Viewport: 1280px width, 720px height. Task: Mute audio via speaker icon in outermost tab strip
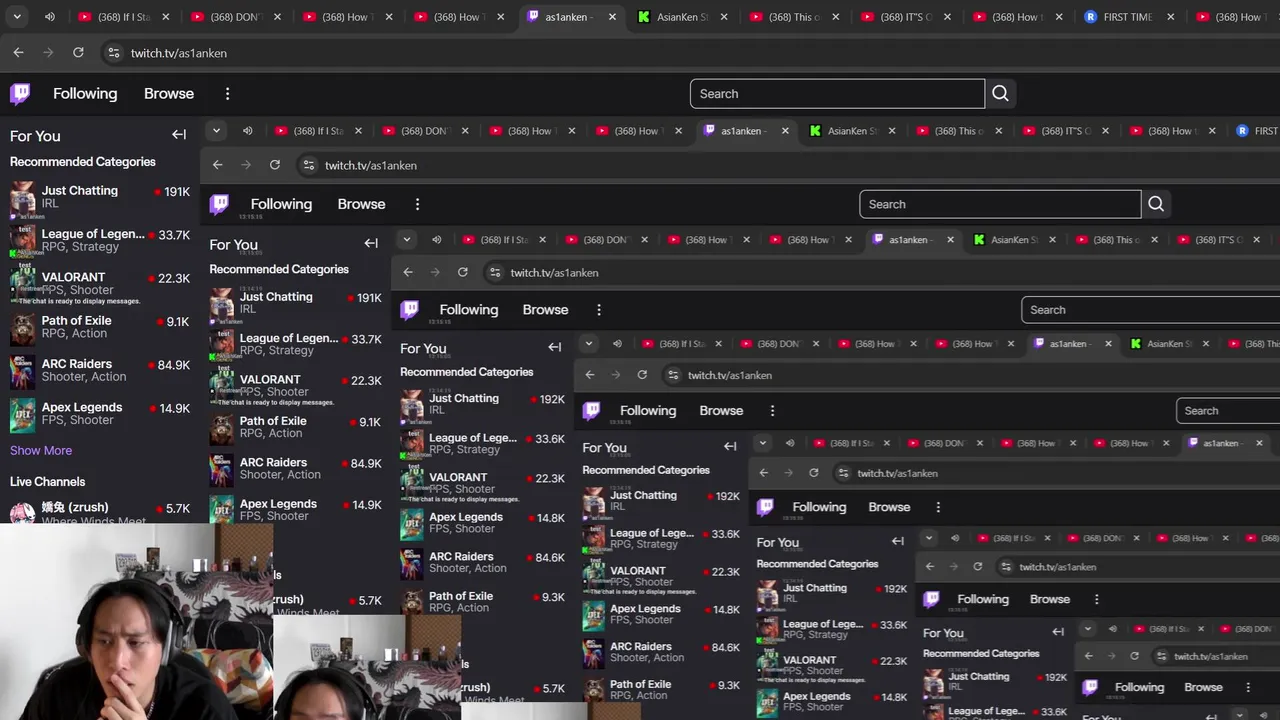(50, 17)
